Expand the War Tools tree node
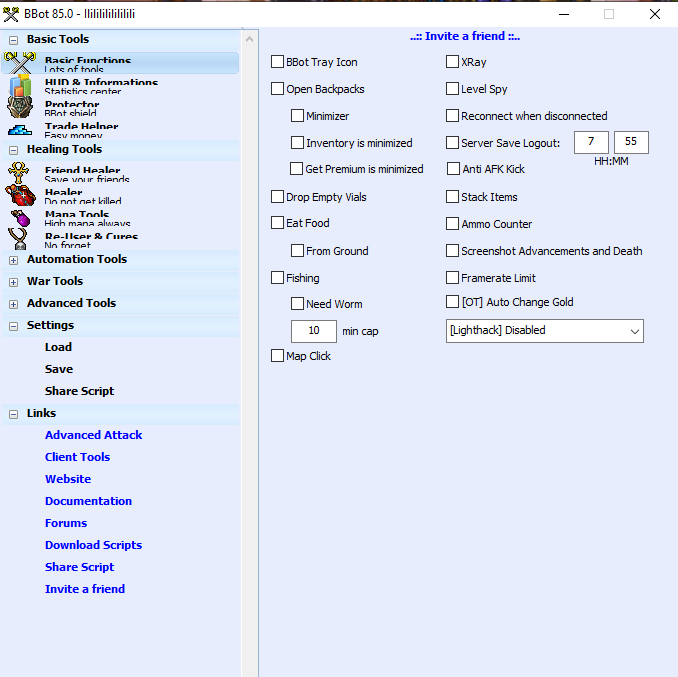678x677 pixels. (14, 282)
